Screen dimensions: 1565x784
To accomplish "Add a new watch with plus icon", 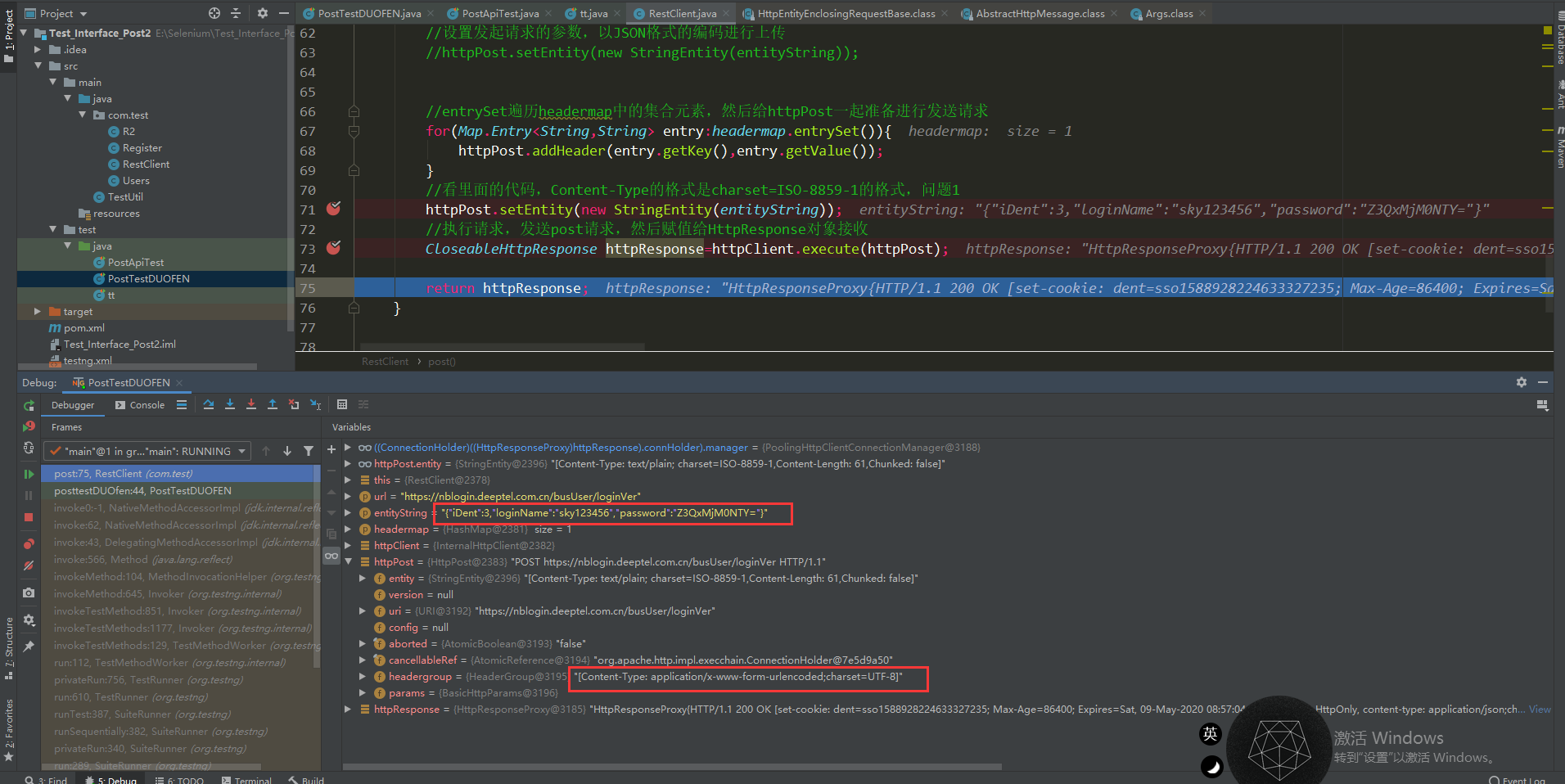I will click(x=331, y=449).
